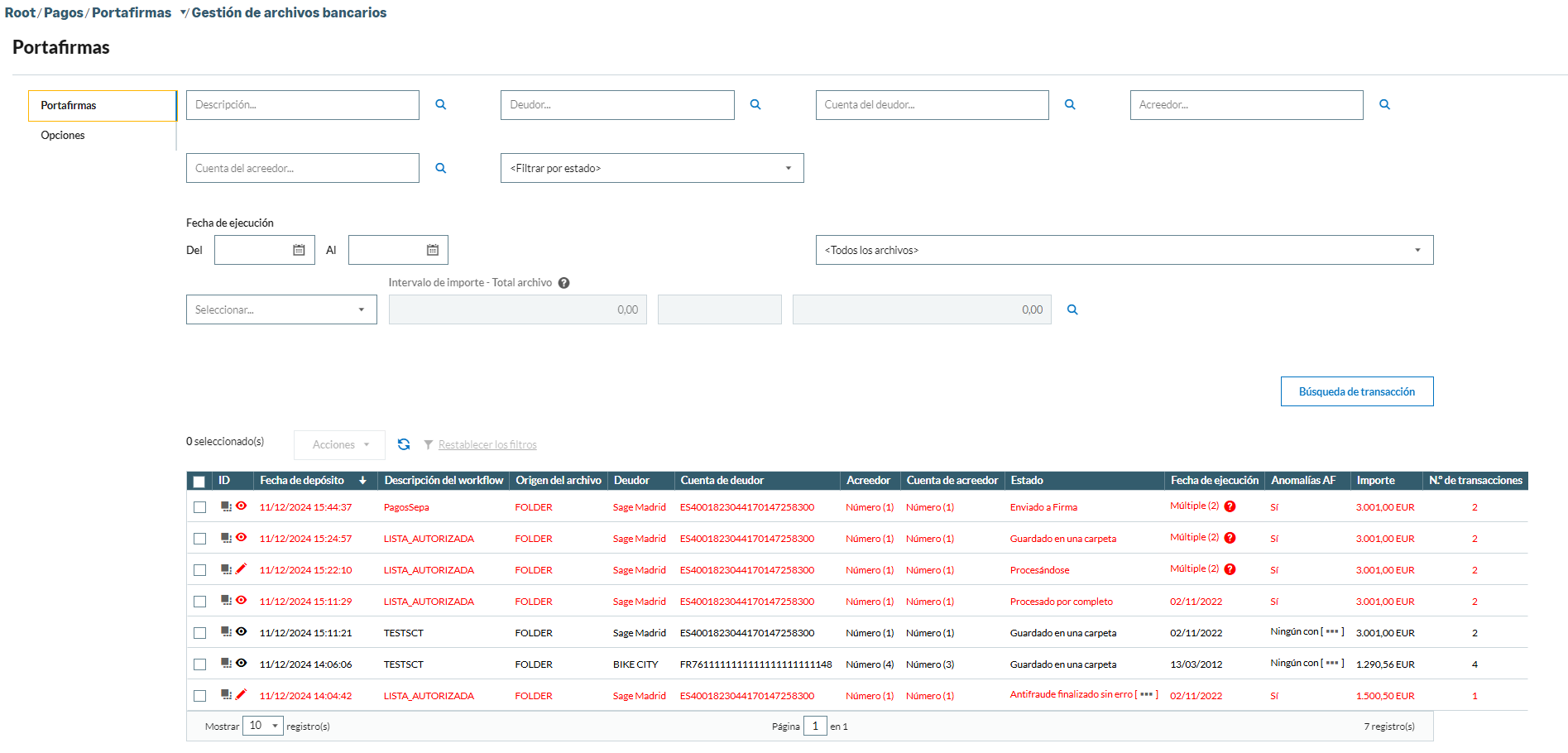Click the search icon beside Acreedor field
Screen dimensions: 1568x753
(1384, 105)
